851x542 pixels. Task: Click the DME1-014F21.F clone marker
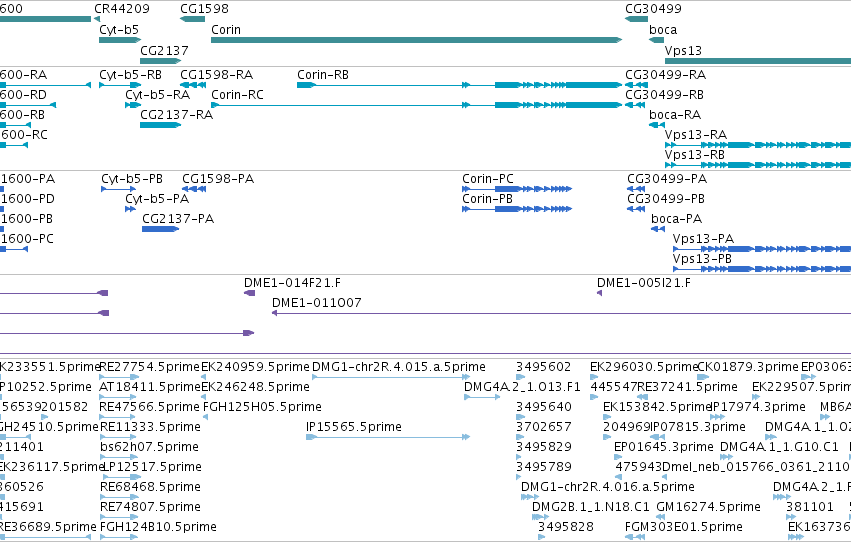[250, 293]
